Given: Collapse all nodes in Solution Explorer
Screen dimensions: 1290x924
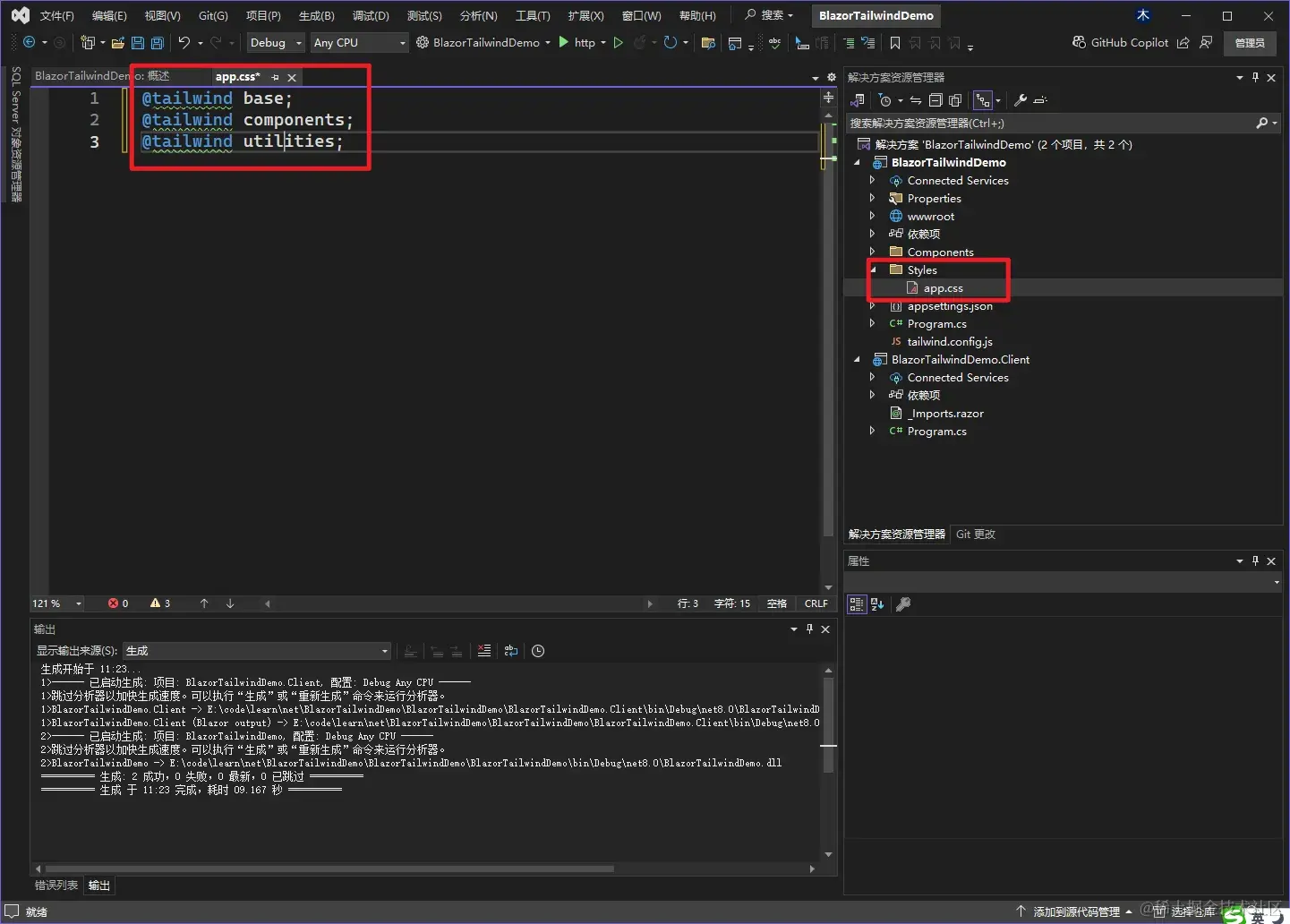Looking at the screenshot, I should coord(935,100).
